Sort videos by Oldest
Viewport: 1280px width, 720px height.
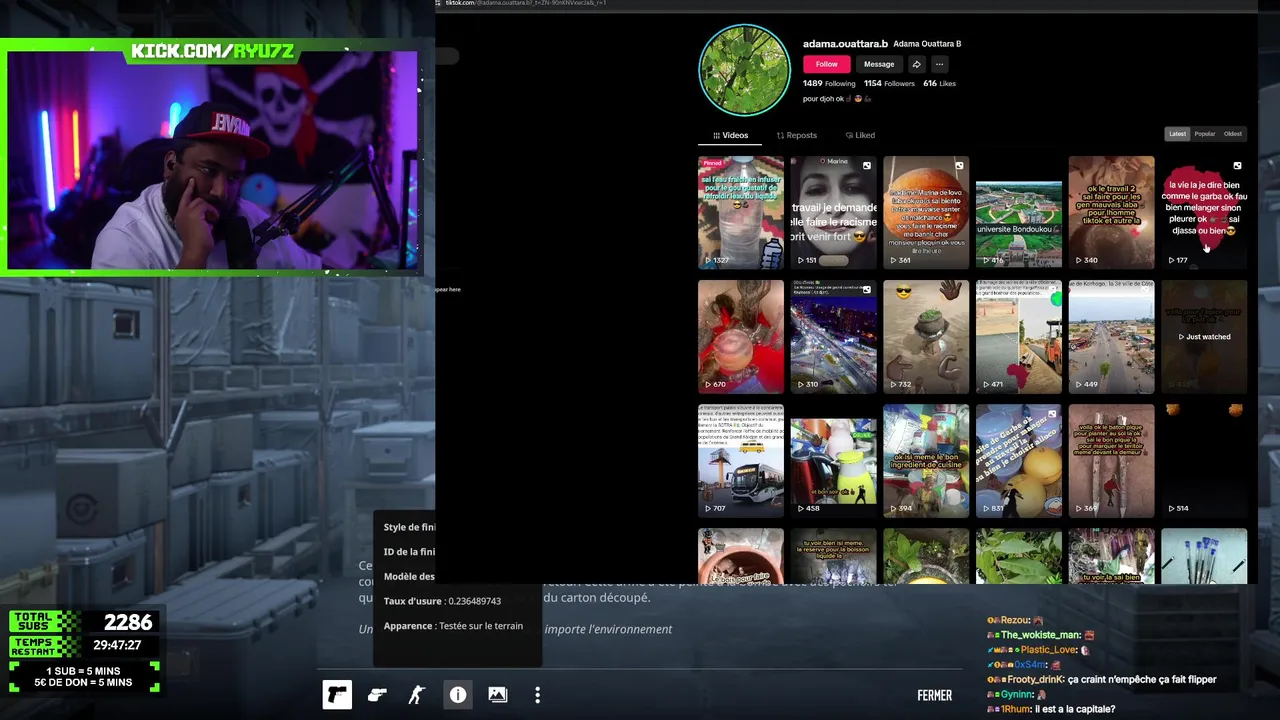pyautogui.click(x=1233, y=134)
